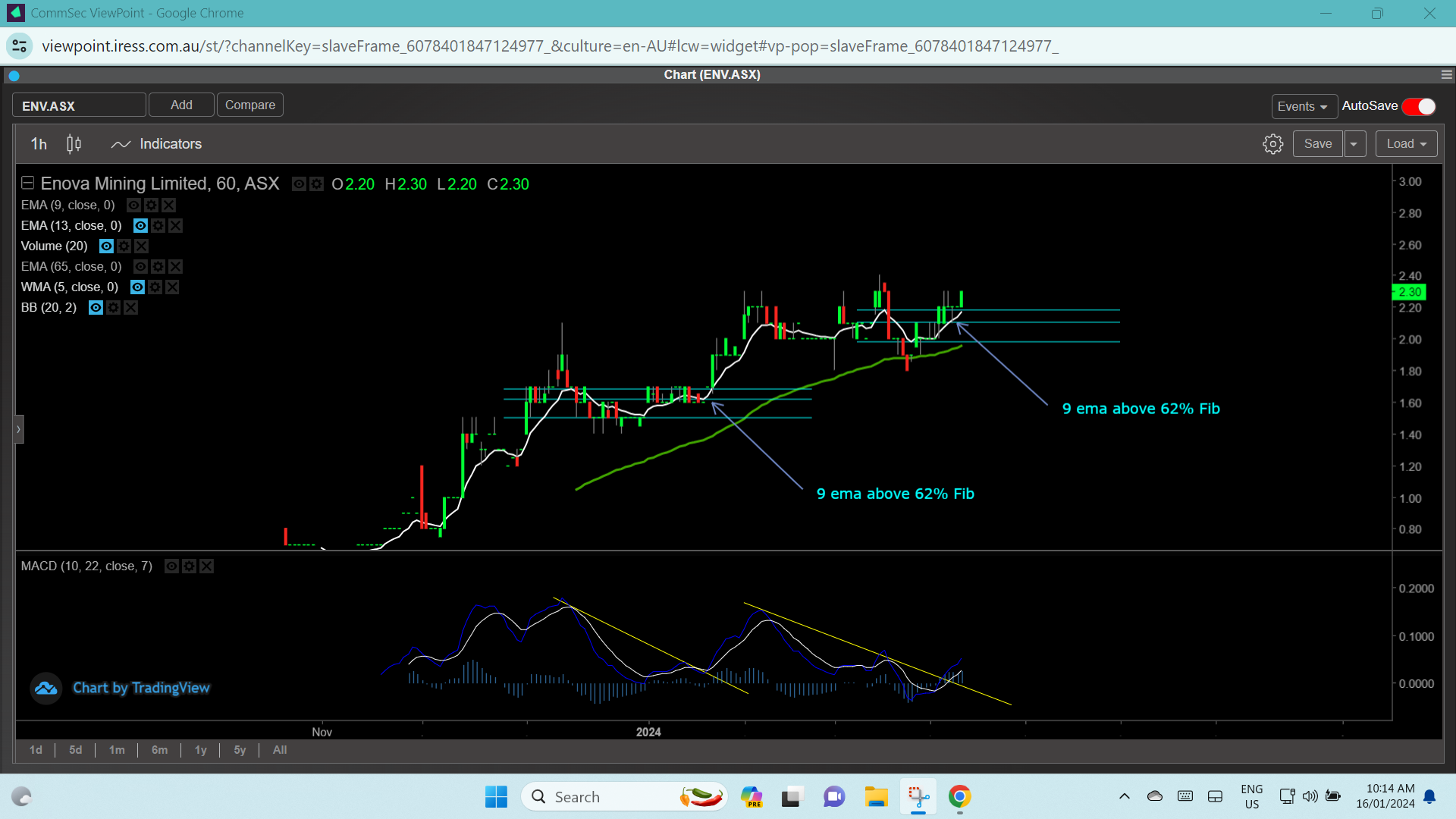This screenshot has width=1456, height=819.
Task: Hide the EMA (13, close, 0) line
Action: pos(140,226)
